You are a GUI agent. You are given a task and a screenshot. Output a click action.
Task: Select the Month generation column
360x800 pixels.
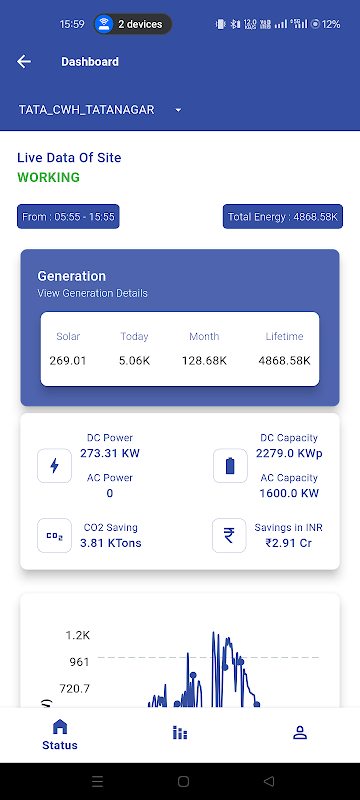(204, 348)
